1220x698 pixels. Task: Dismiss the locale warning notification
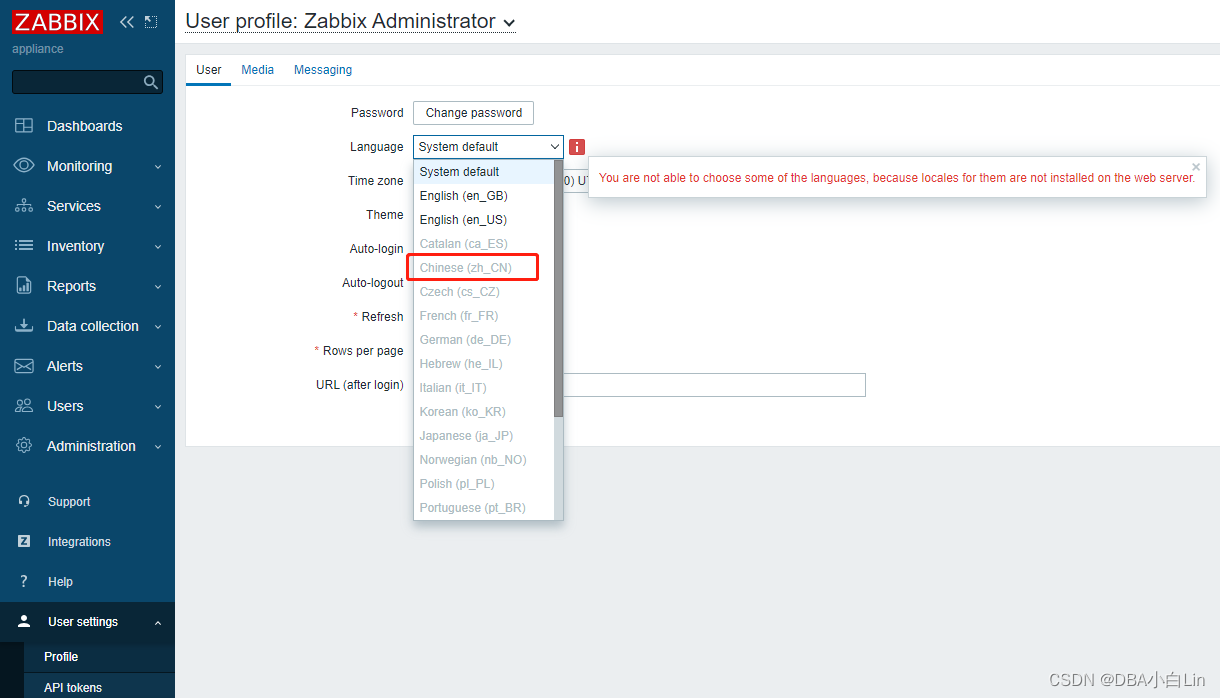[x=1196, y=166]
